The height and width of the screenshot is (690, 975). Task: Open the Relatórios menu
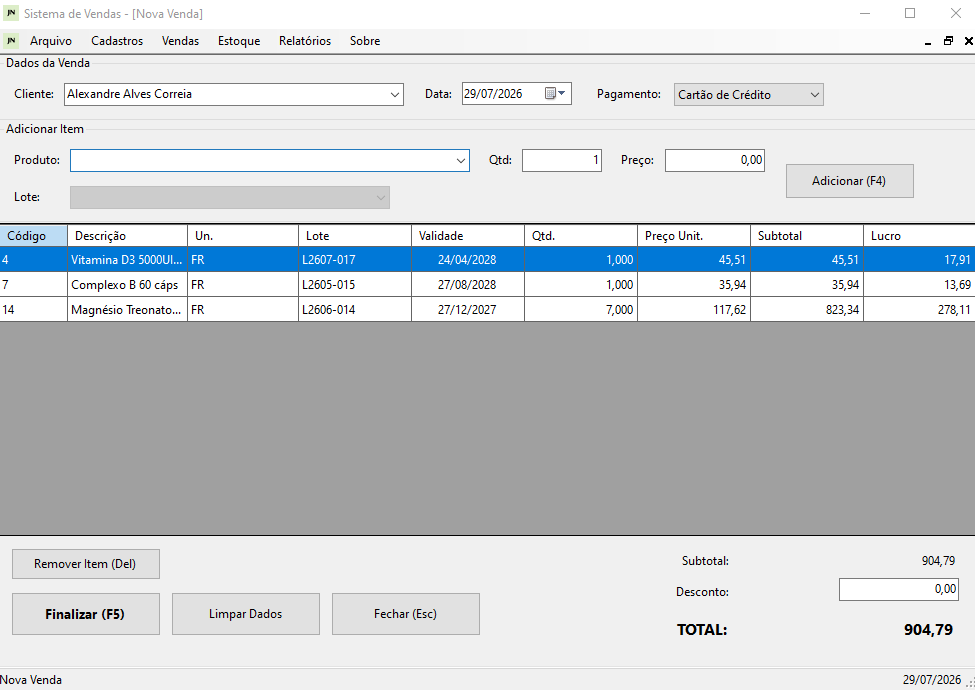click(x=305, y=41)
